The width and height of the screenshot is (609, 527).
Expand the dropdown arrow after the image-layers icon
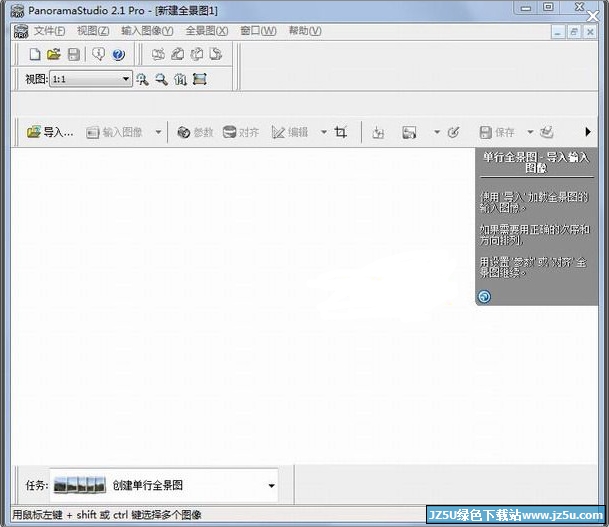coord(437,132)
